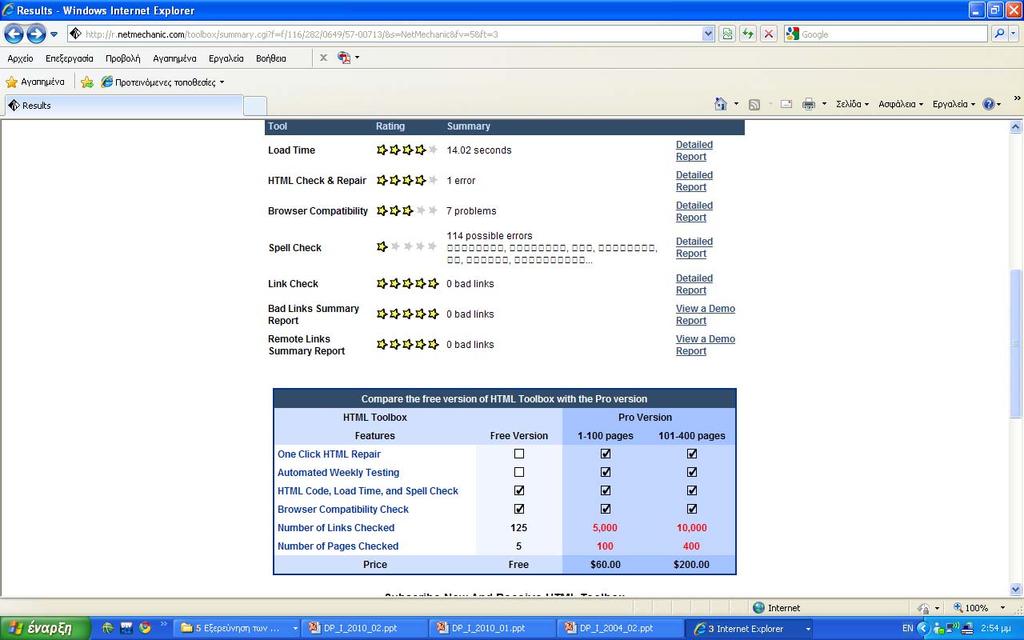Screen dimensions: 1024x640
Task: Click the έναρξη Start button
Action: [x=44, y=628]
